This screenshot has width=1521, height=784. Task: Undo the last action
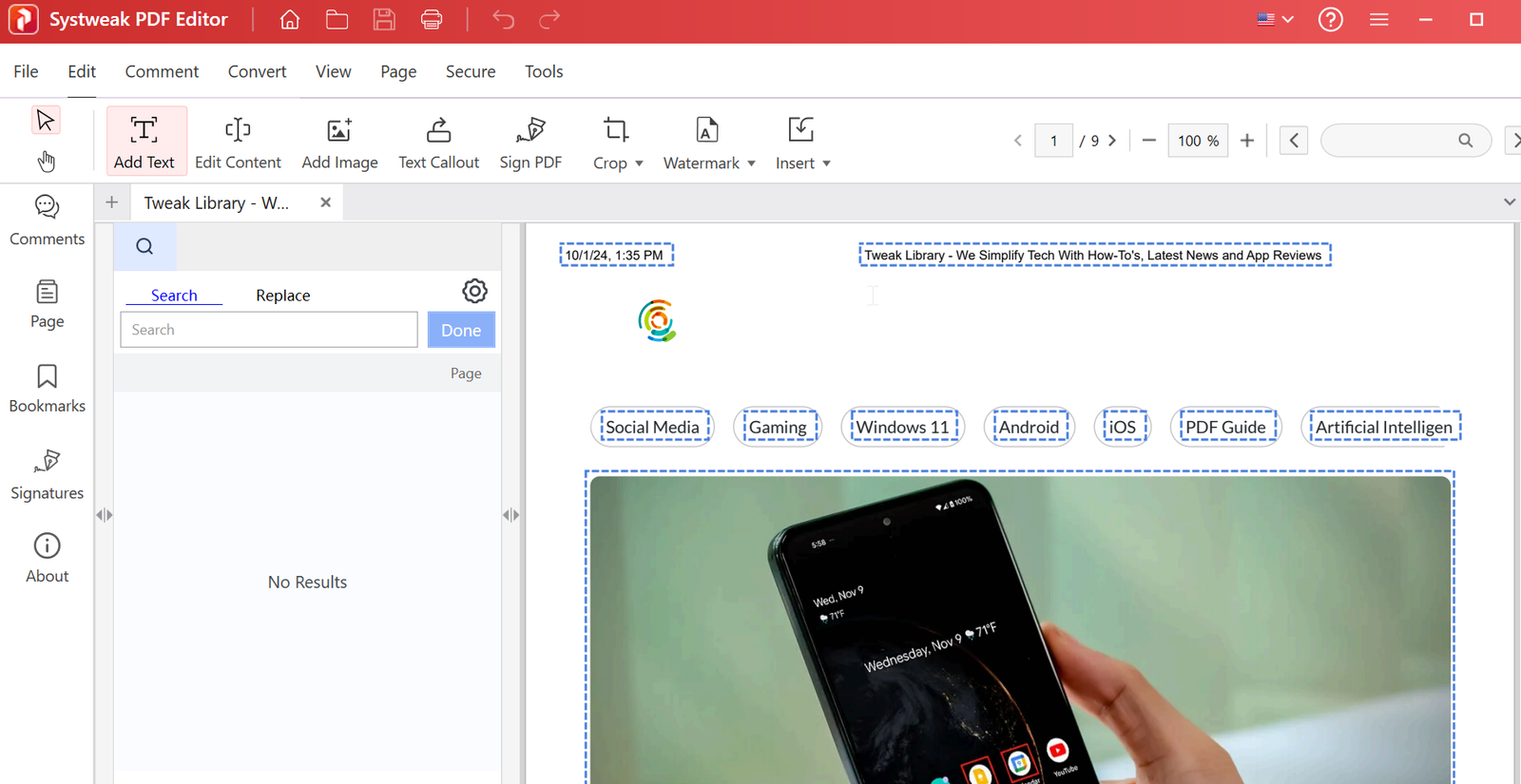tap(503, 19)
